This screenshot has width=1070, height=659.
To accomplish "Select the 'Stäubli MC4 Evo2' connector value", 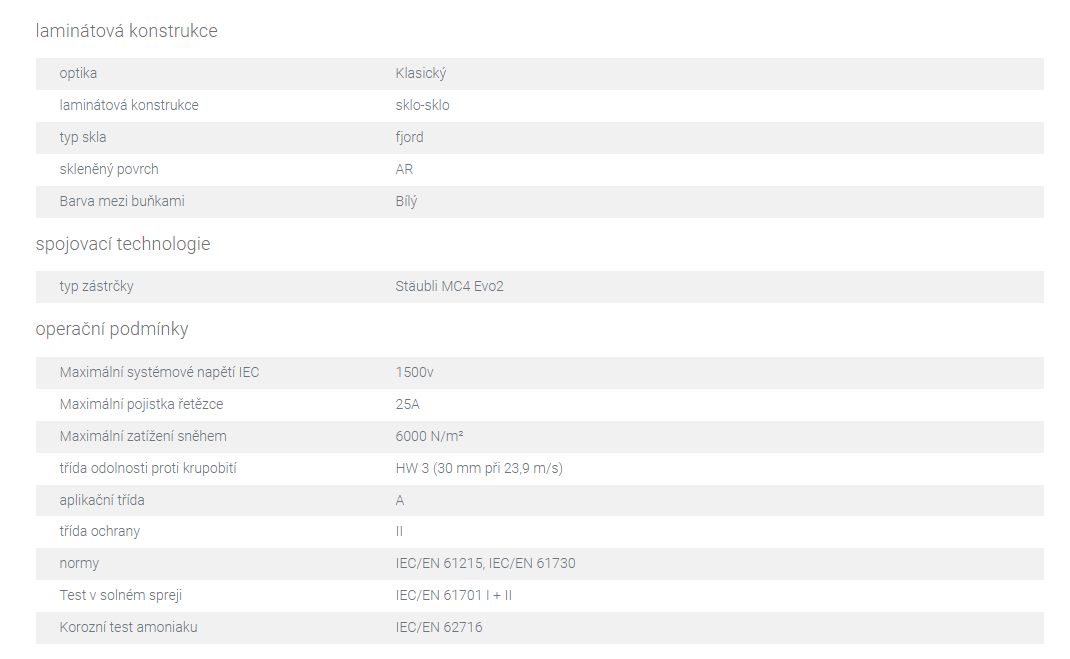I will (x=449, y=287).
